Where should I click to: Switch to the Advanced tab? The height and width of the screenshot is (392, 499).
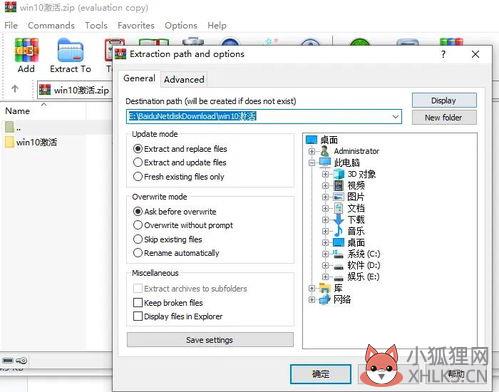tap(184, 80)
